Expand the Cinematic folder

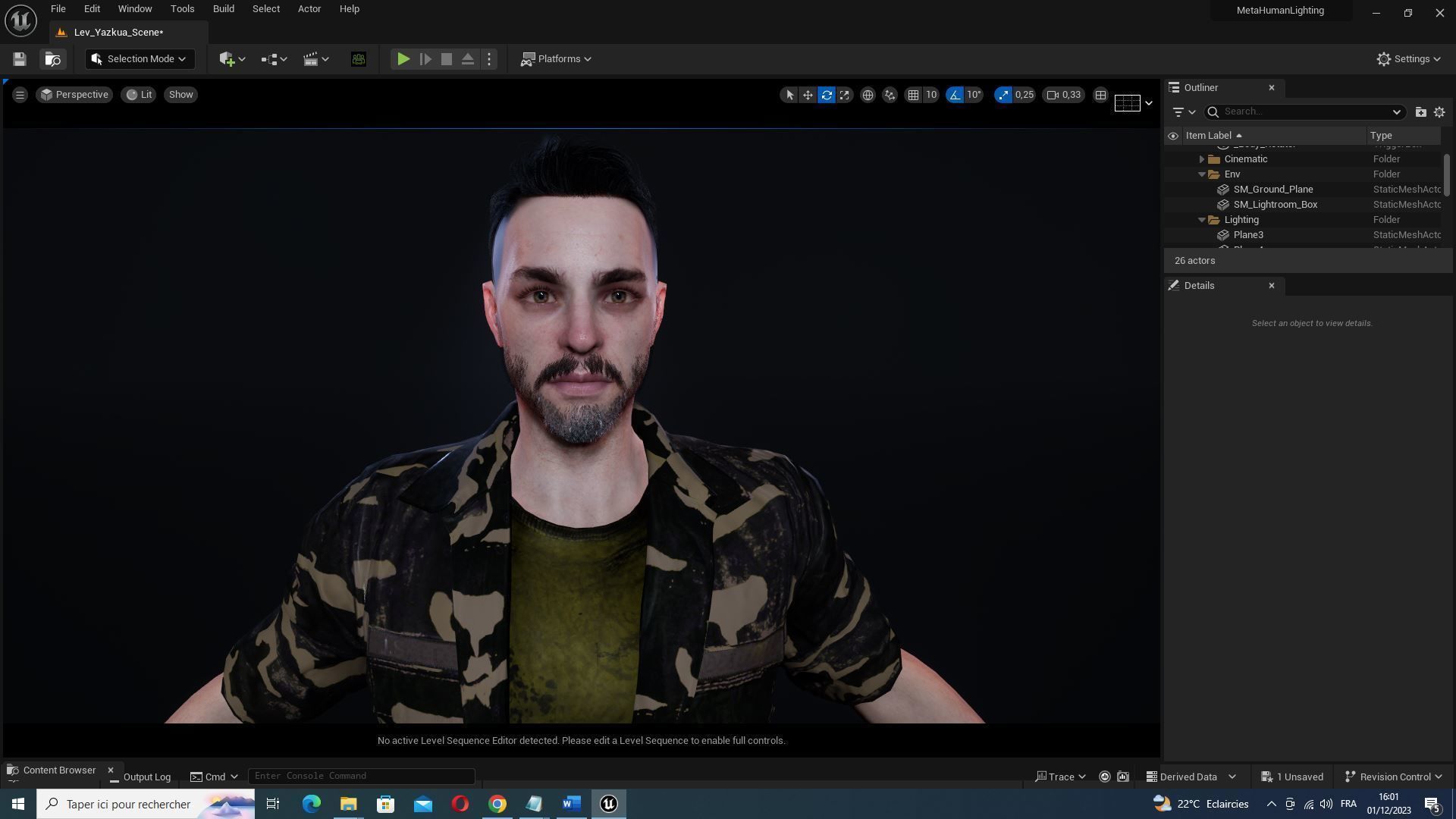[x=1201, y=159]
